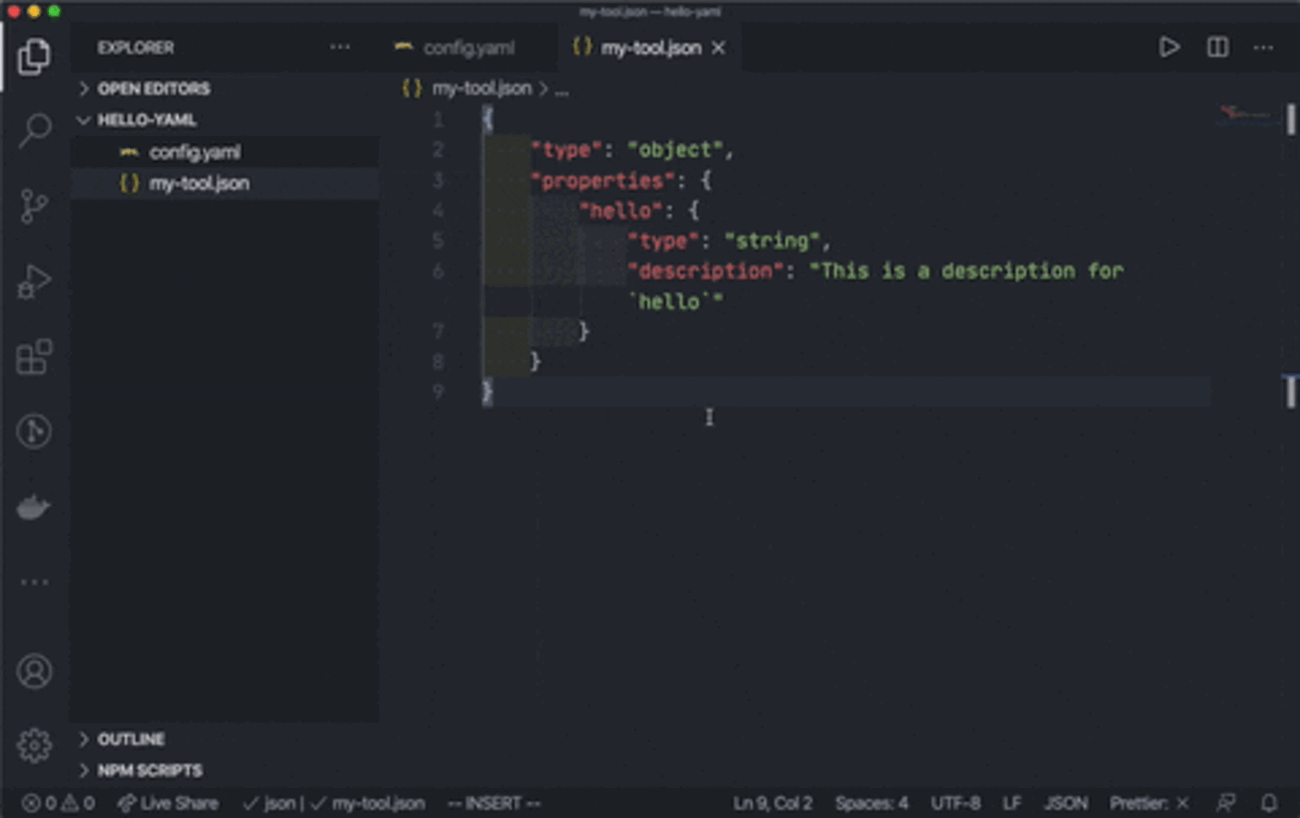This screenshot has width=1300, height=818.
Task: Open the Extensions view
Action: coord(34,357)
